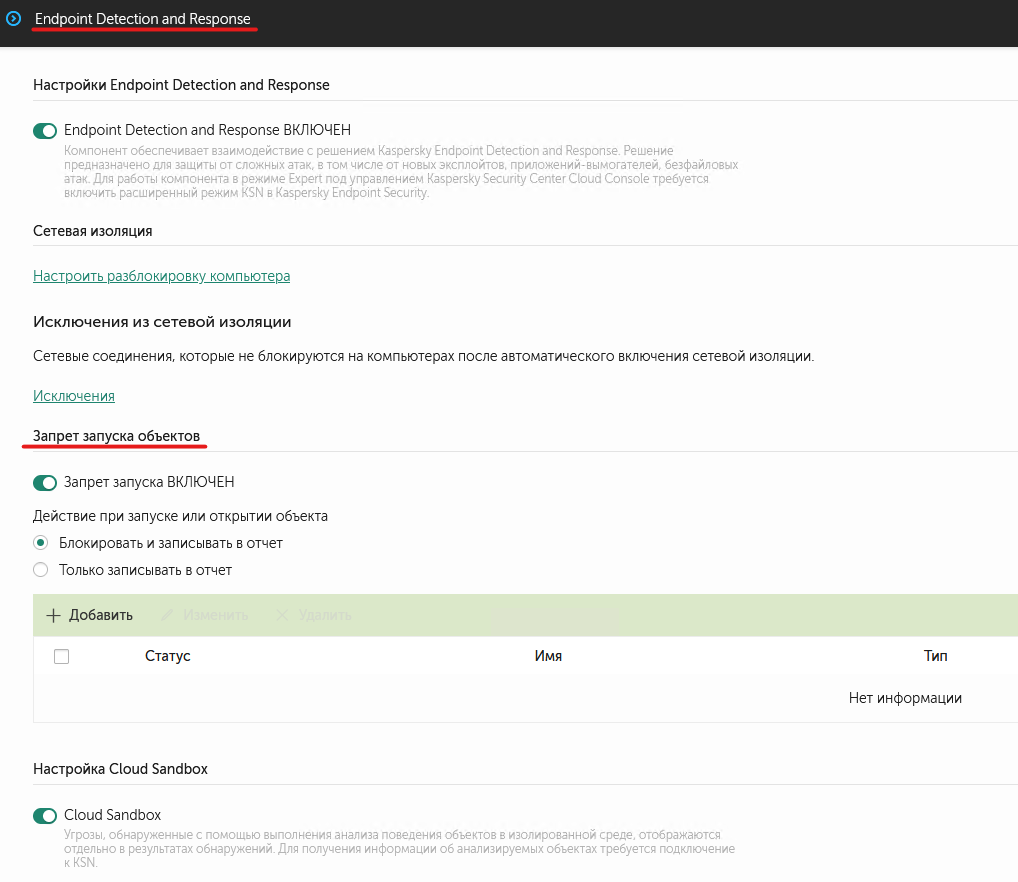Click the Тип column header
Image resolution: width=1018 pixels, height=882 pixels.
(x=936, y=656)
